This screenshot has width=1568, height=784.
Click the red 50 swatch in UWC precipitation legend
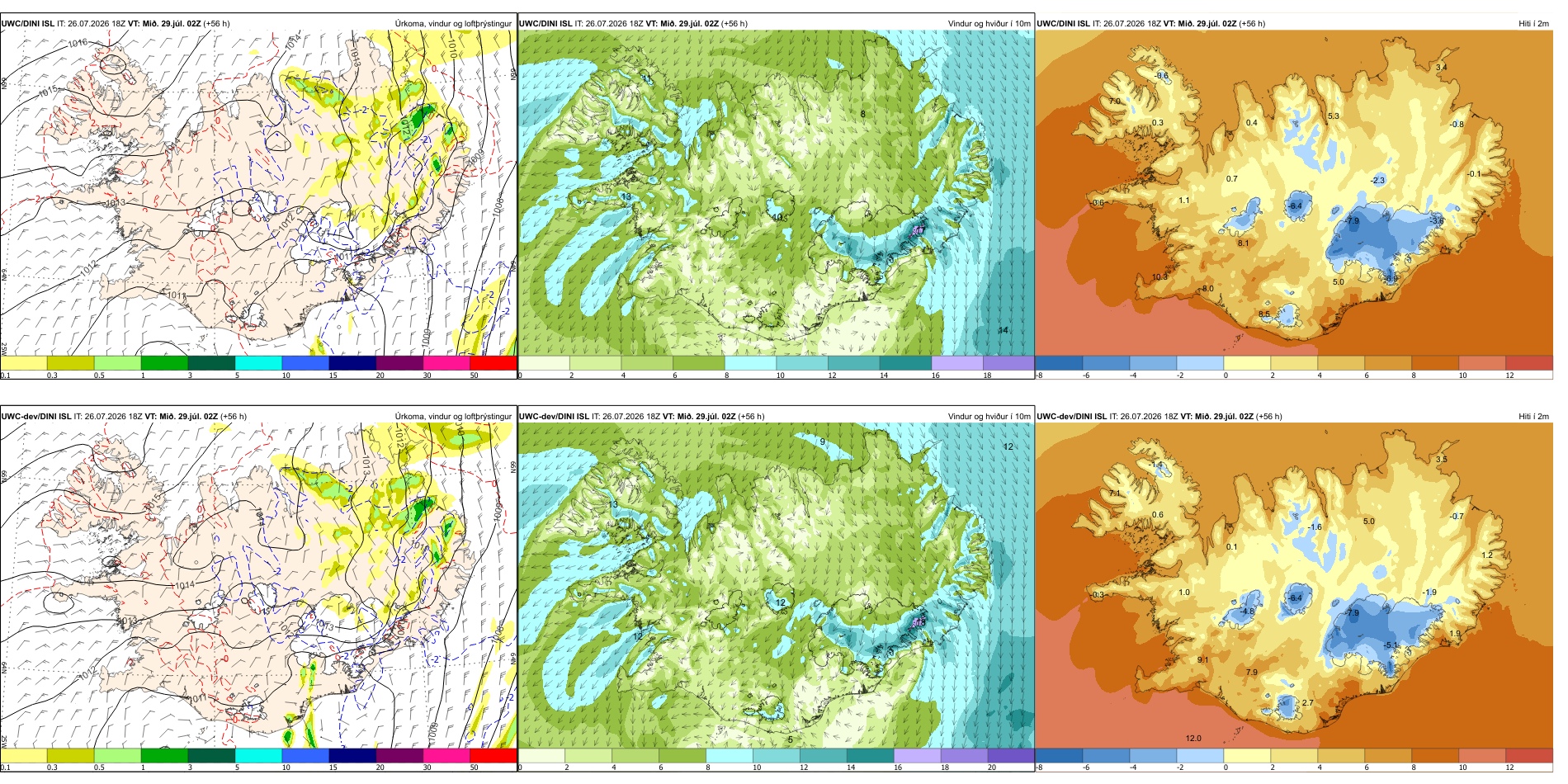tap(494, 362)
